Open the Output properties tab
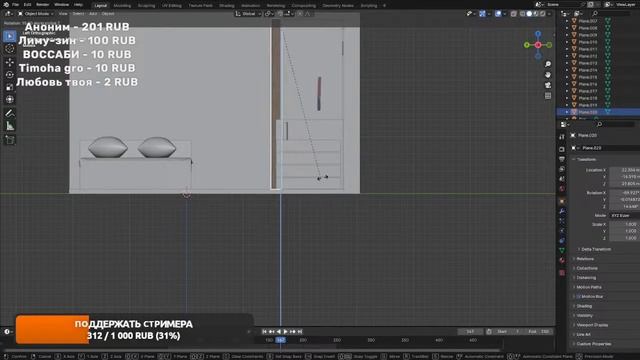This screenshot has height=360, width=640. (562, 159)
